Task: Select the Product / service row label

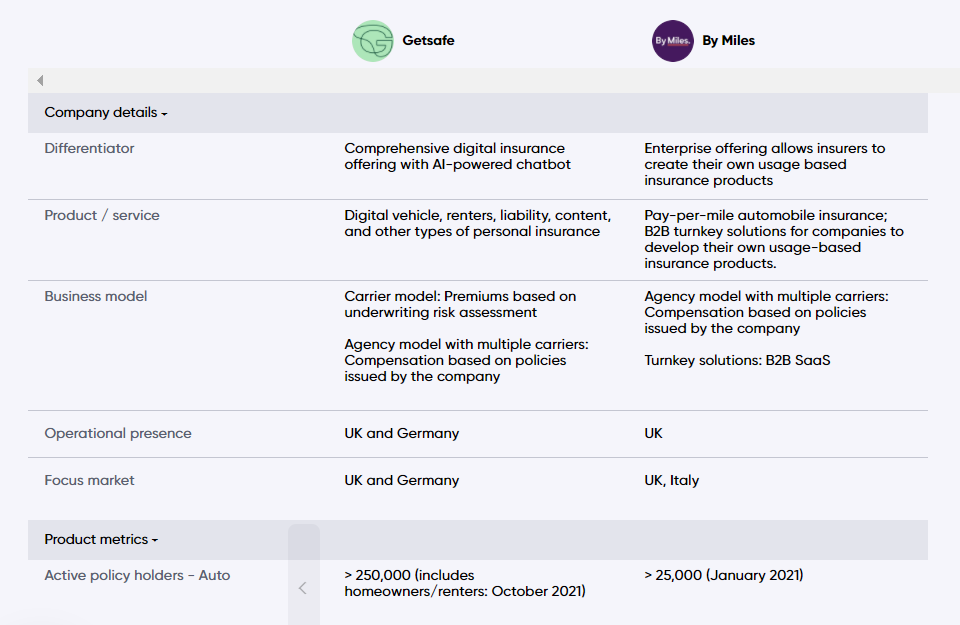Action: pos(102,215)
